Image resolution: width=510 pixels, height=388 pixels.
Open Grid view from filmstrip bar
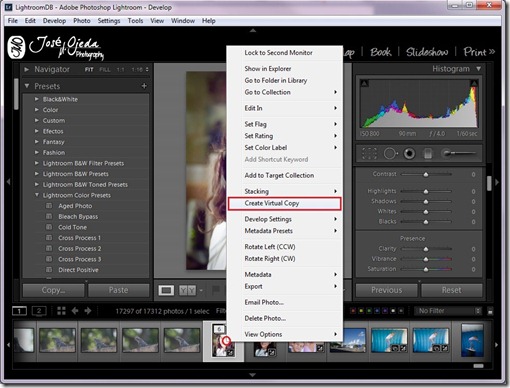61,311
